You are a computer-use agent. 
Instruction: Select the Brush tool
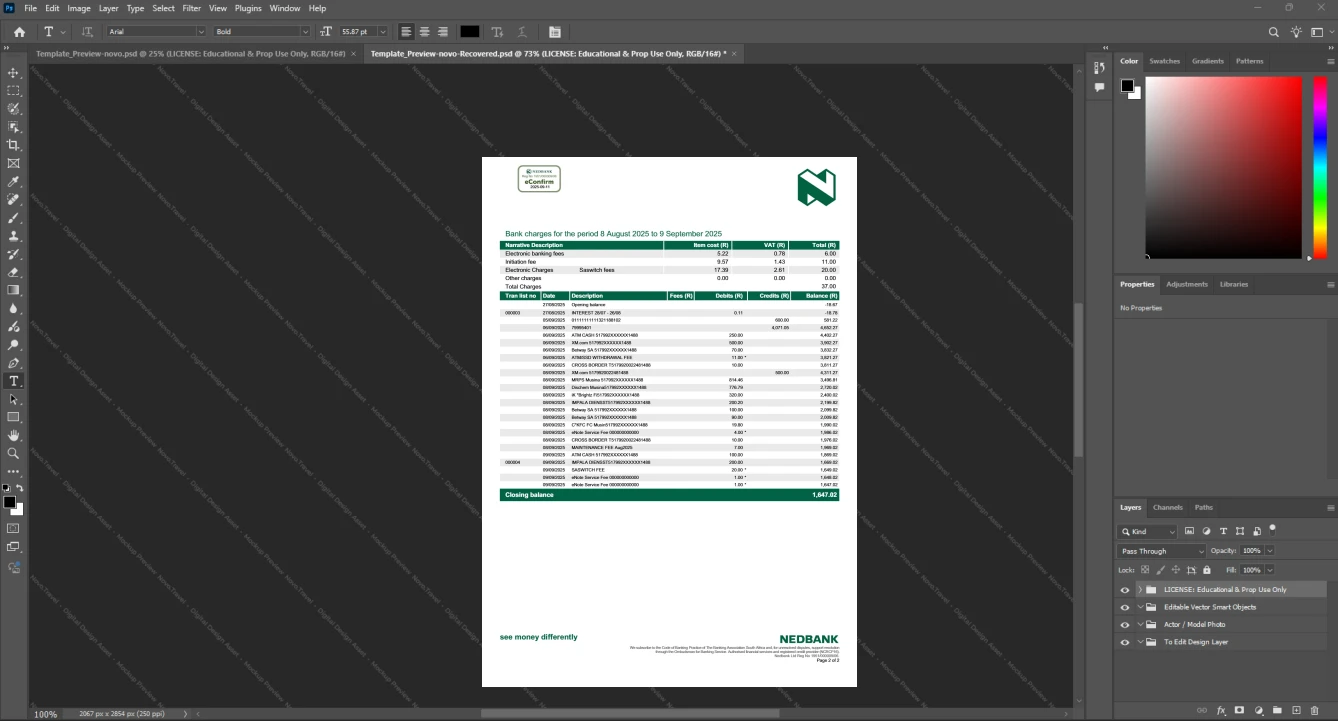coord(14,218)
